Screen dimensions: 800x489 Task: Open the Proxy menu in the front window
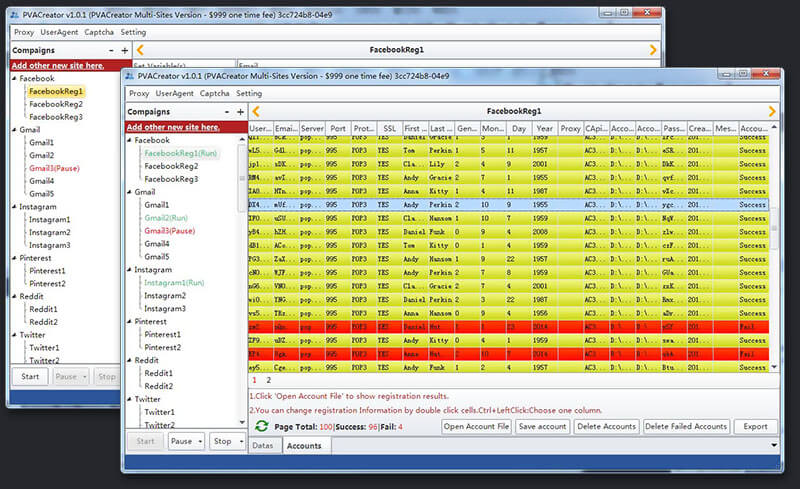(x=139, y=93)
